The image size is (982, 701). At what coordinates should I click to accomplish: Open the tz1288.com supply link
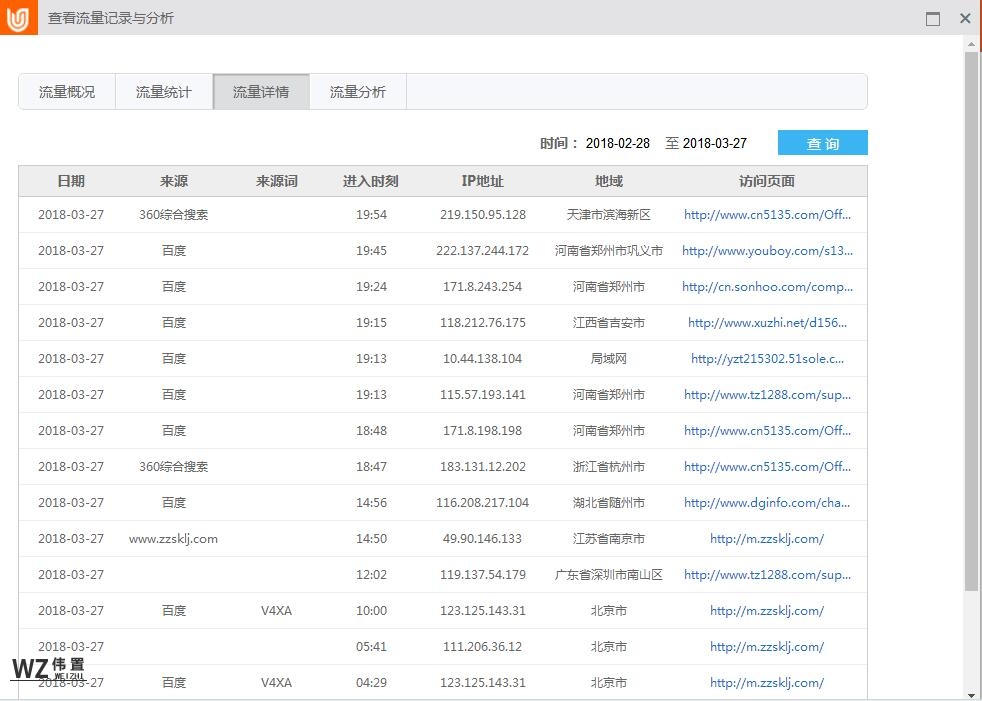click(767, 394)
